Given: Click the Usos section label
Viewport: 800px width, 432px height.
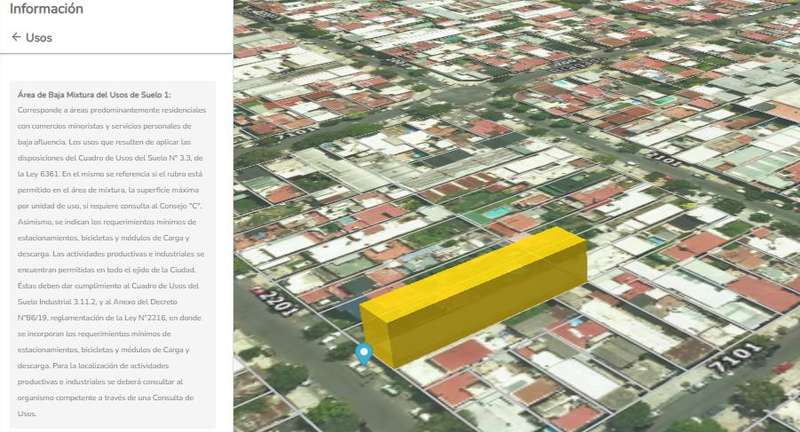Looking at the screenshot, I should pyautogui.click(x=39, y=38).
